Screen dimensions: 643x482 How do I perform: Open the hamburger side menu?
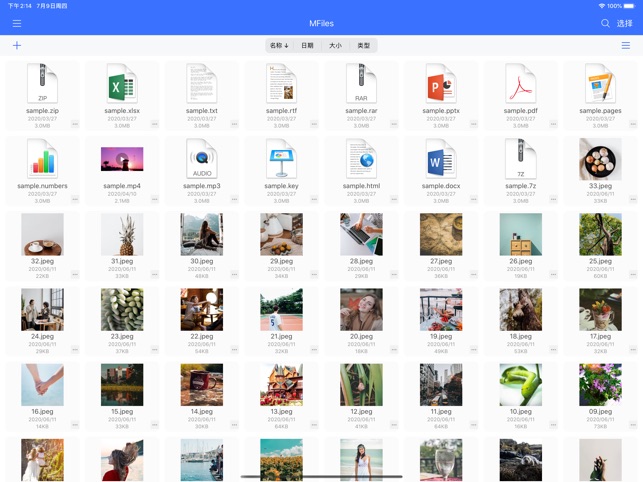point(17,23)
